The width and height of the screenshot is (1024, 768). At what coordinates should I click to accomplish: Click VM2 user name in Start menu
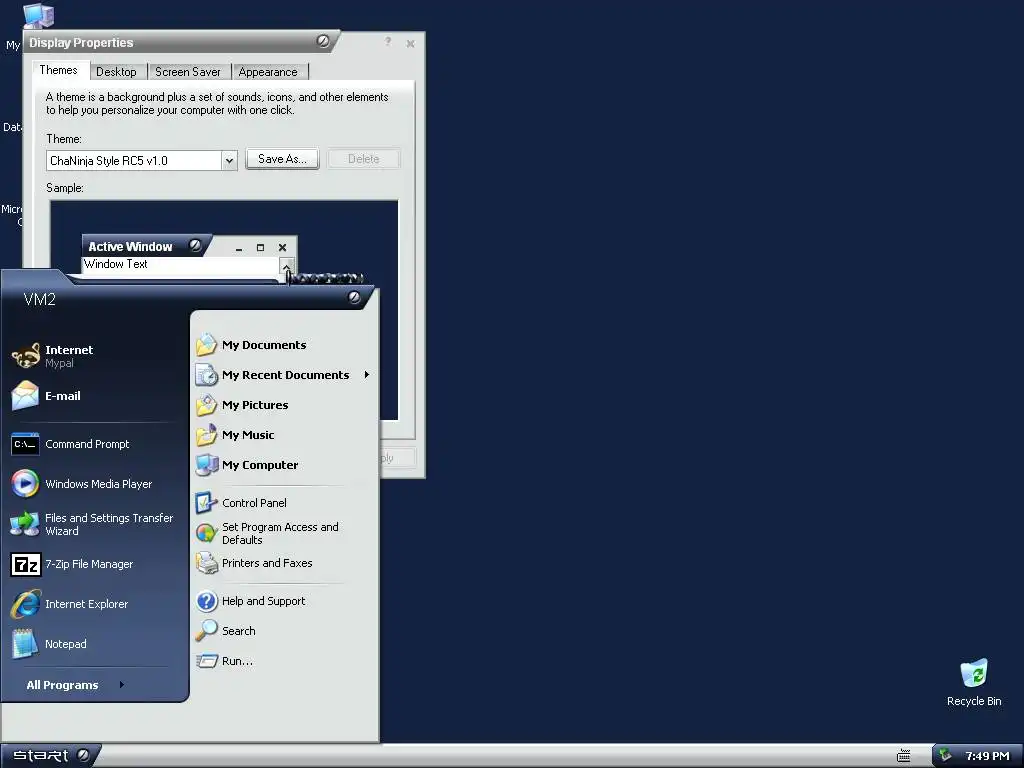pyautogui.click(x=40, y=300)
